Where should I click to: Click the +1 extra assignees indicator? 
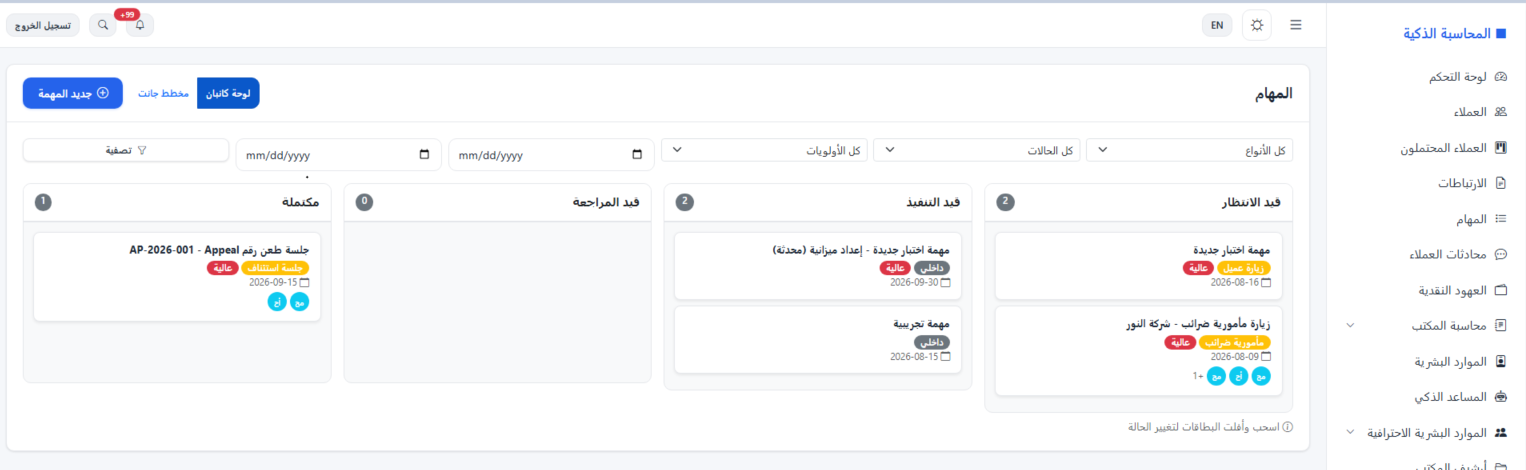[x=1198, y=376]
